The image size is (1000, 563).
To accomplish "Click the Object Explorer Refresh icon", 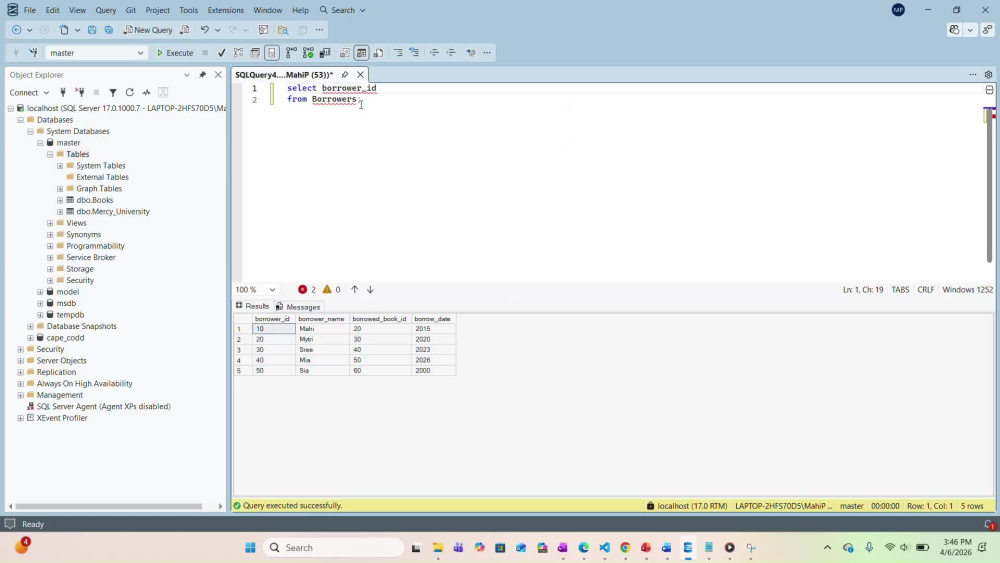I will pyautogui.click(x=129, y=92).
